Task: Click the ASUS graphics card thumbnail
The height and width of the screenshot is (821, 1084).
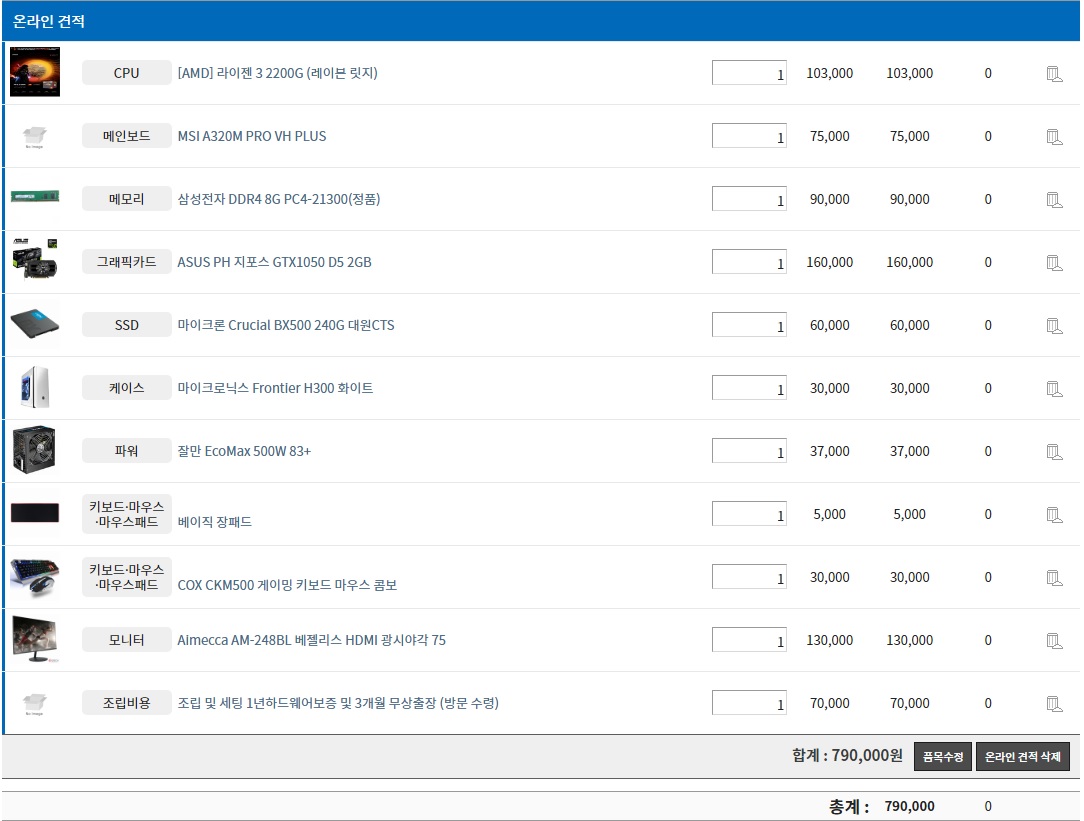Action: [x=35, y=260]
